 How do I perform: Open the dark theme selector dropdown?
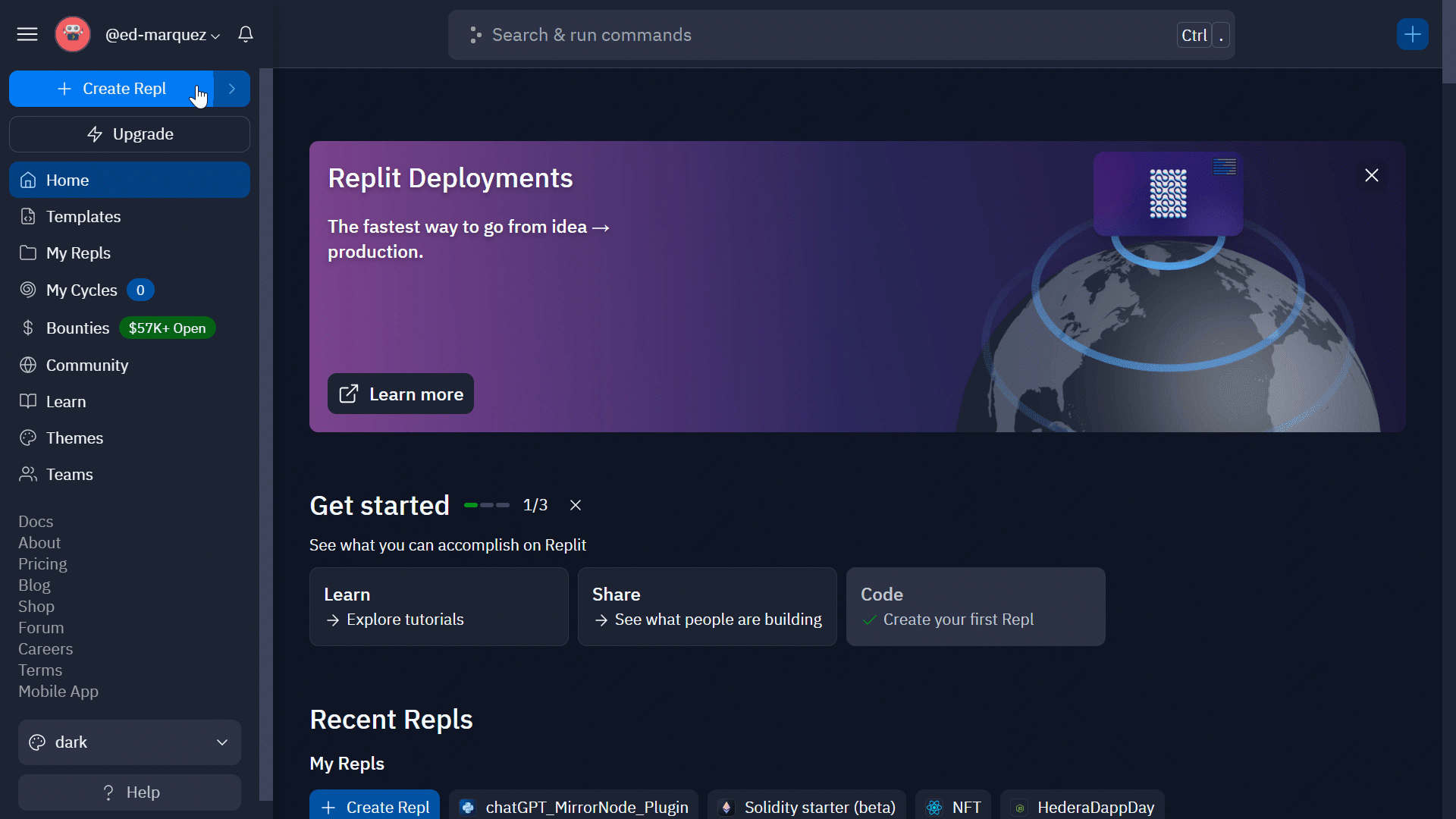point(129,742)
